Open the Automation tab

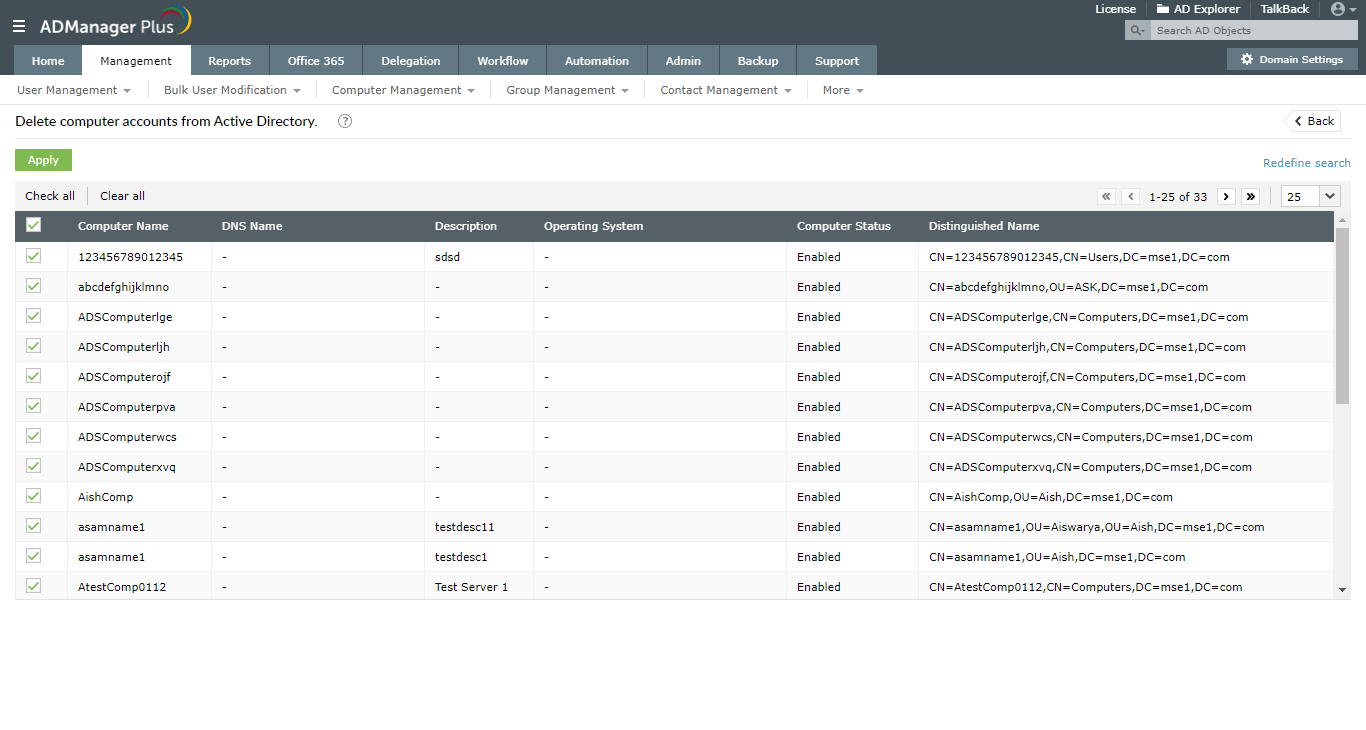597,60
